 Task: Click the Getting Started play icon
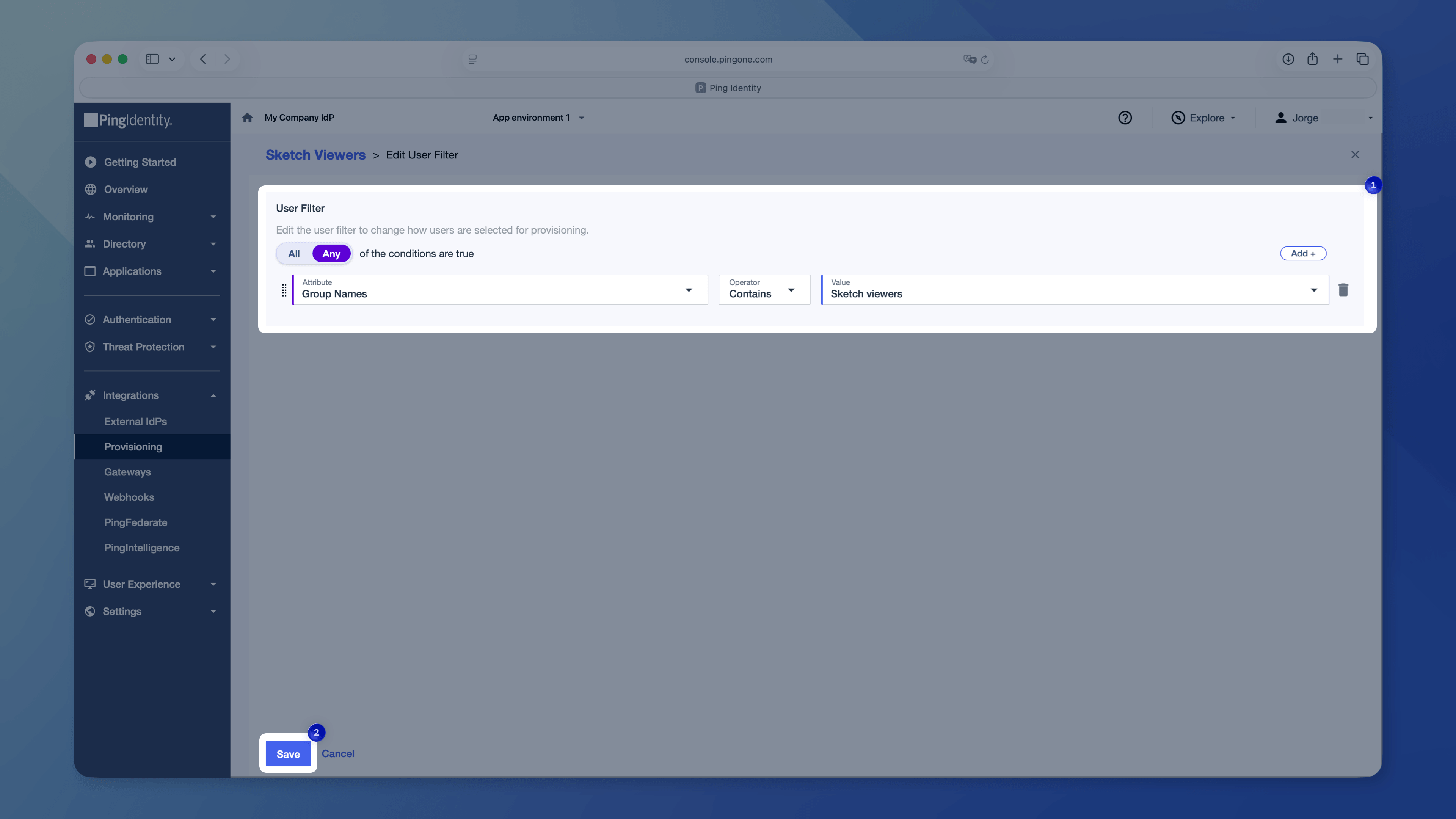(x=91, y=162)
